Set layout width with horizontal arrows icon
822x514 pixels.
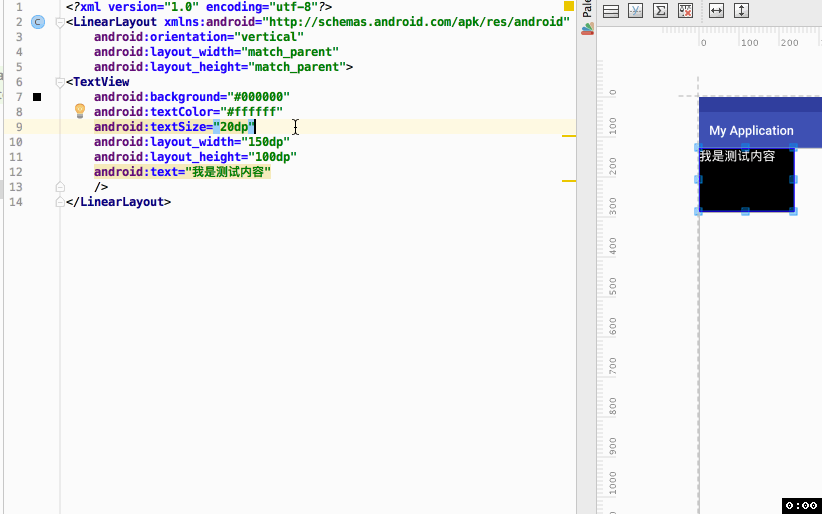point(716,10)
